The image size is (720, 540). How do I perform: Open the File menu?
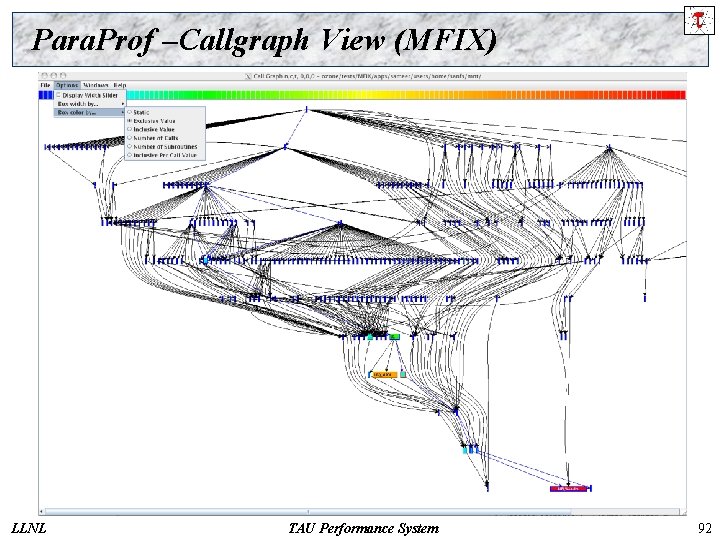coord(45,85)
